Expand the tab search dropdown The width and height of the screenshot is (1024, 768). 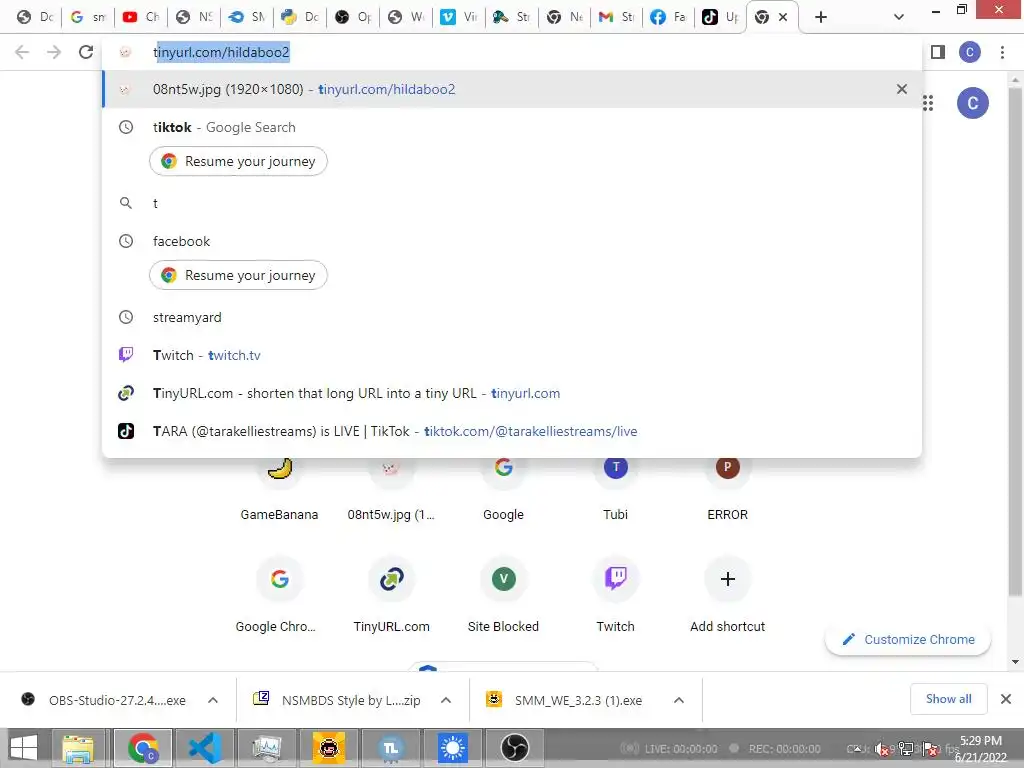coord(899,17)
